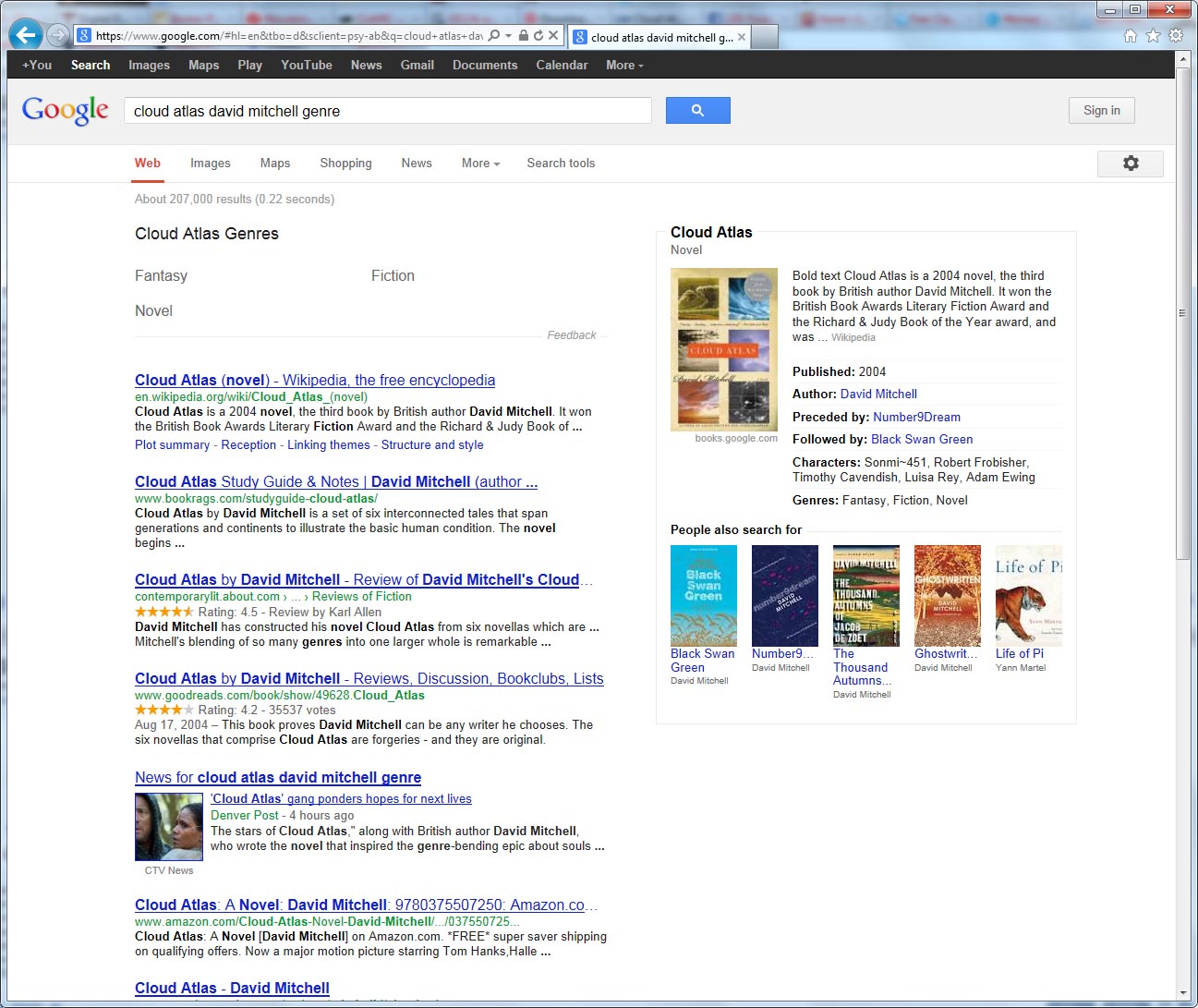Click the David Mitchell author link
This screenshot has width=1198, height=1008.
(878, 395)
